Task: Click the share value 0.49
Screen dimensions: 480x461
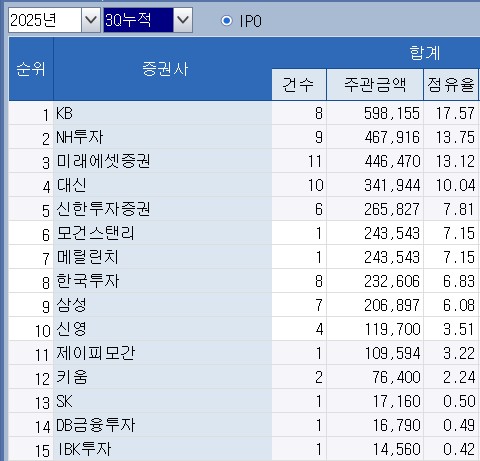Action: (459, 425)
